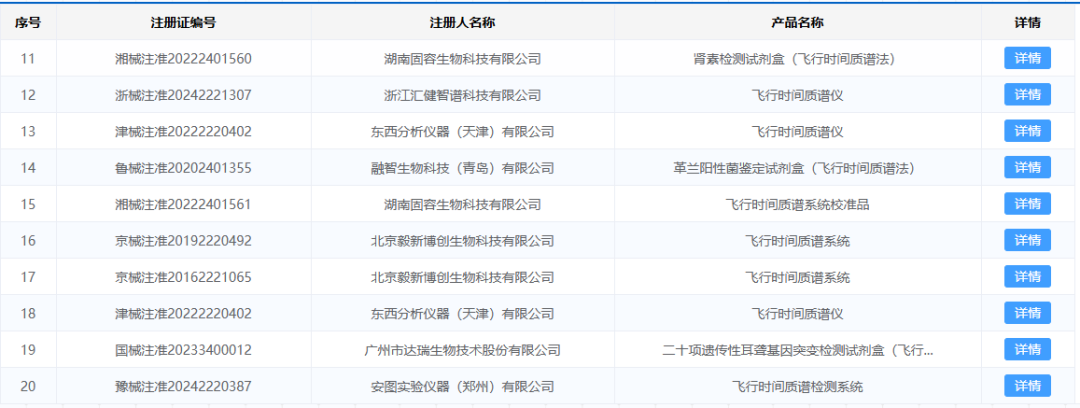The width and height of the screenshot is (1080, 408).
Task: Select product 革兰阳性菌鉴定试剂盒（飞行时间质谱法）
Action: 797,168
